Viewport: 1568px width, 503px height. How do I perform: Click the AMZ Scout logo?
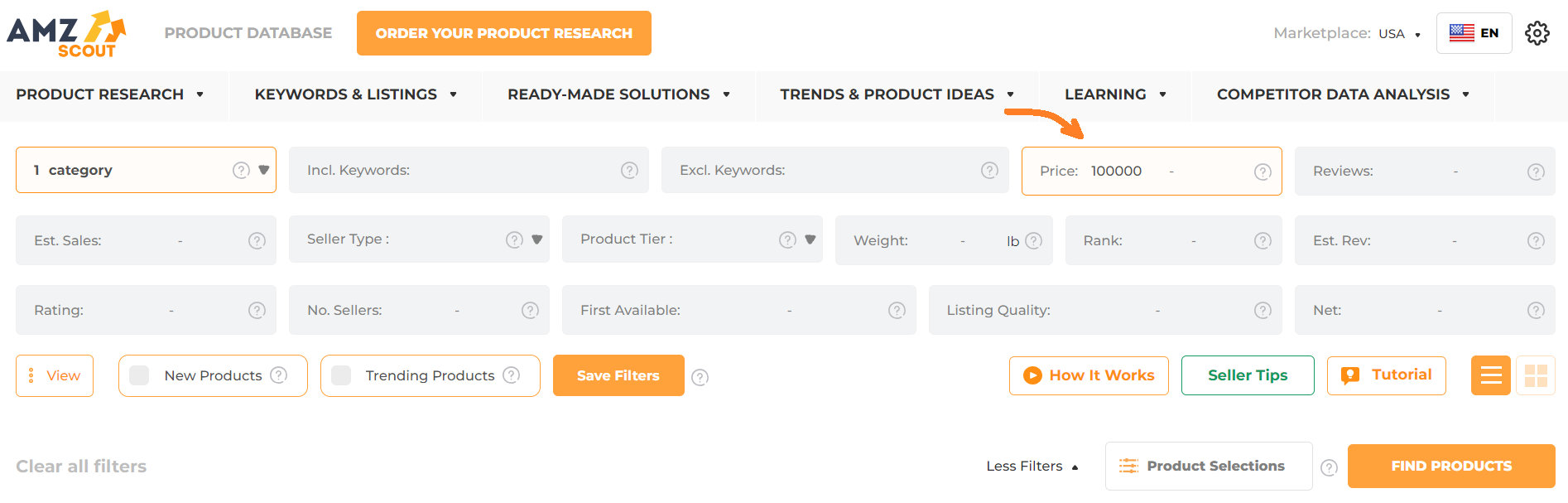point(66,33)
